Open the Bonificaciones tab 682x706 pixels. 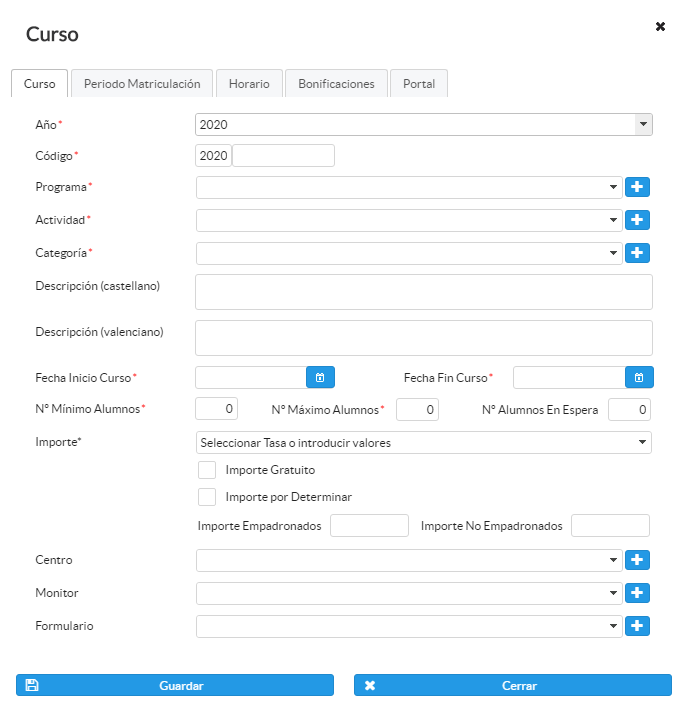pyautogui.click(x=336, y=84)
